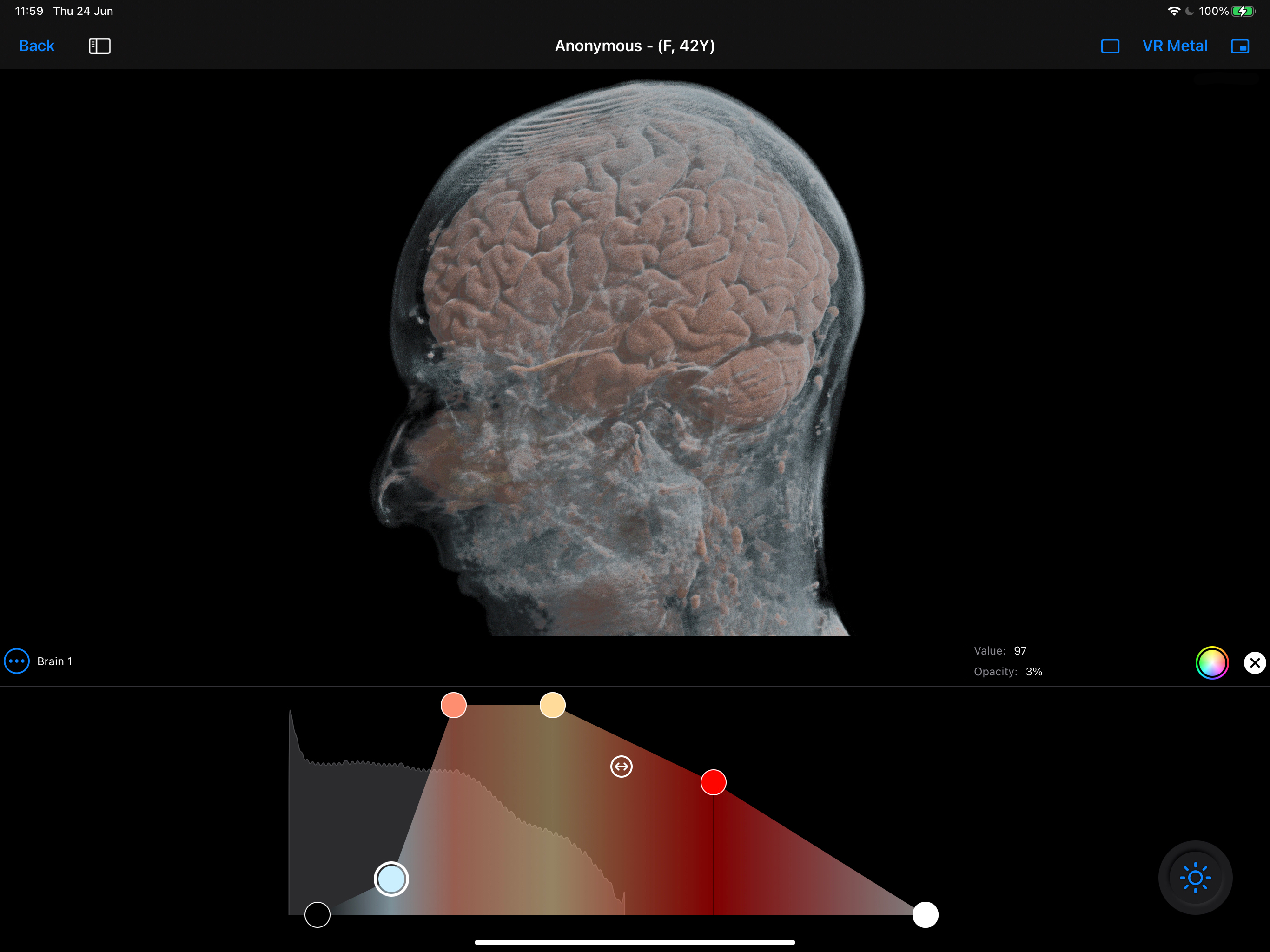Select the salmon orange control point
This screenshot has width=1270, height=952.
454,705
